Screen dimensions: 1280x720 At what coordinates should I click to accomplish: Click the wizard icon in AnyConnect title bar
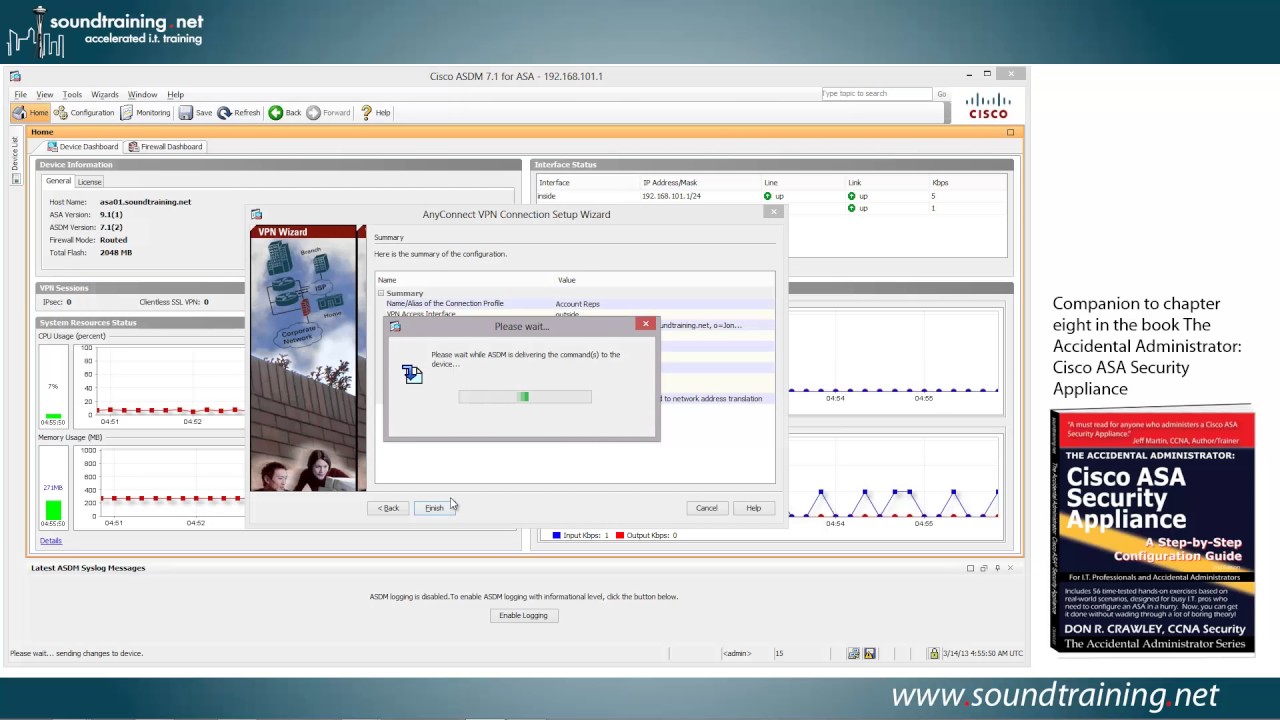(257, 214)
